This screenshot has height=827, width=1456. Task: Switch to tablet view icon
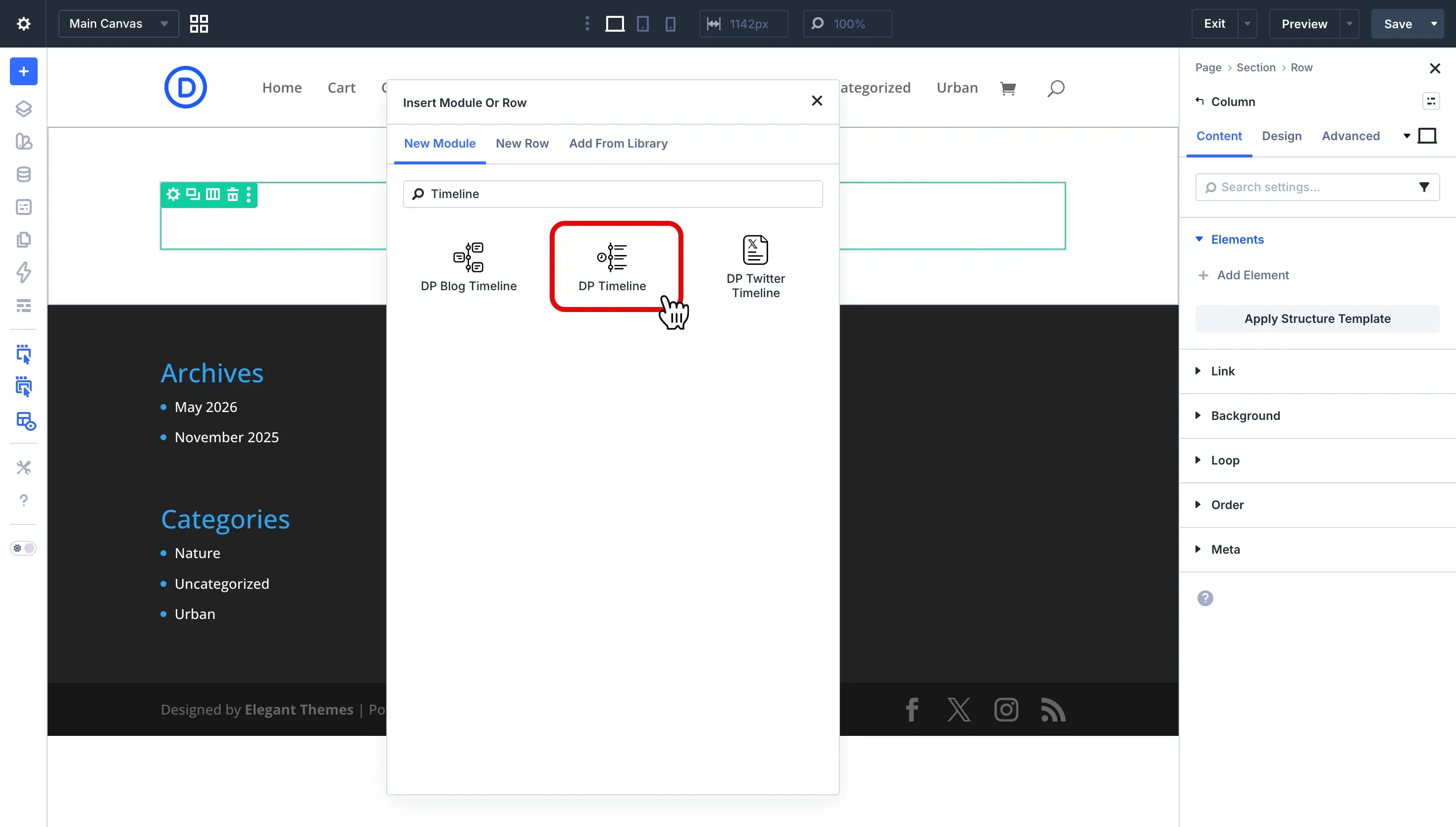click(643, 24)
